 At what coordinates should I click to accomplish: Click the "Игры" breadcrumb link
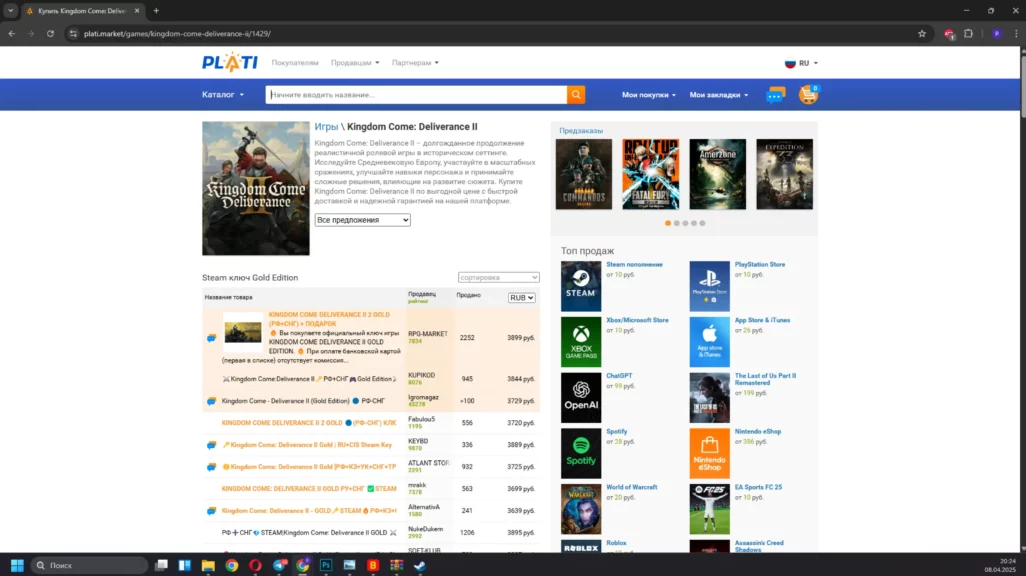(x=326, y=127)
